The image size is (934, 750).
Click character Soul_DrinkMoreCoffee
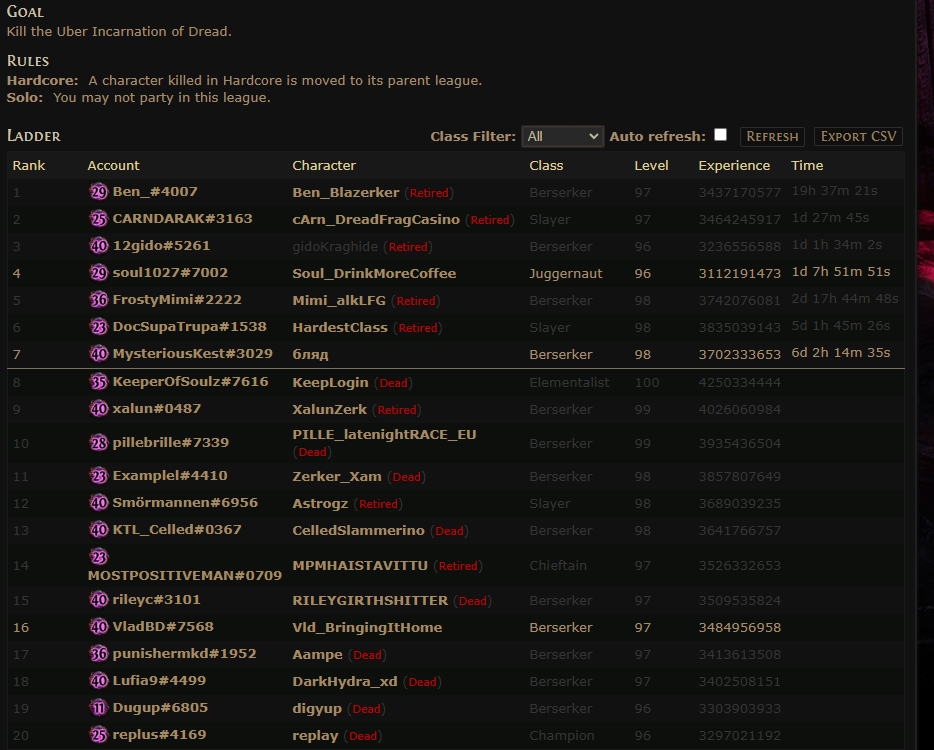coord(374,273)
